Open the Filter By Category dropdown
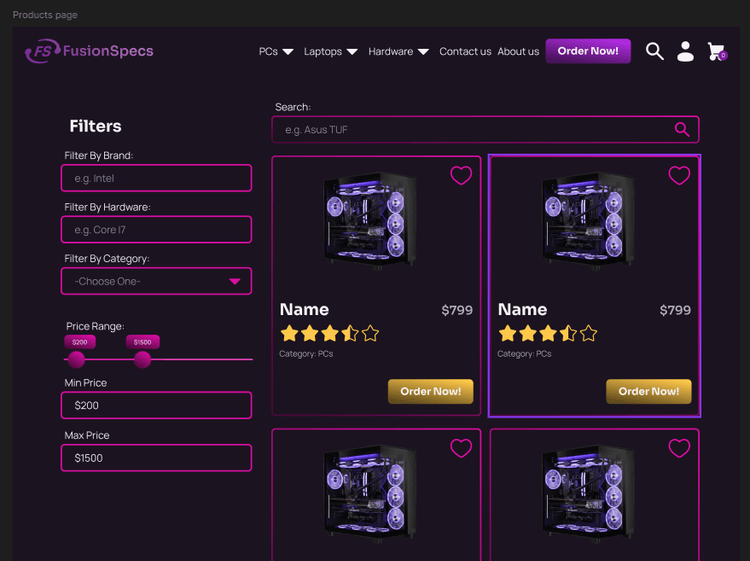Screen dimensions: 750x561 click(x=156, y=281)
